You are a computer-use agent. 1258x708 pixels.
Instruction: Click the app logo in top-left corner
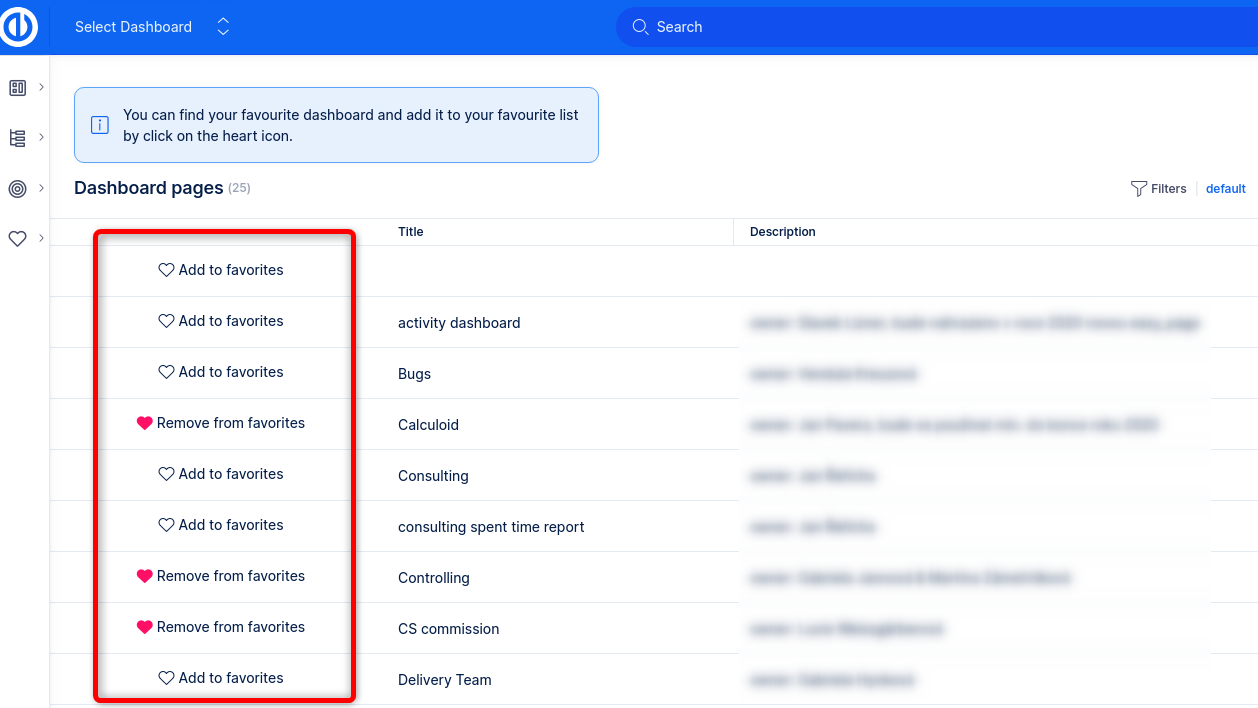pyautogui.click(x=20, y=27)
